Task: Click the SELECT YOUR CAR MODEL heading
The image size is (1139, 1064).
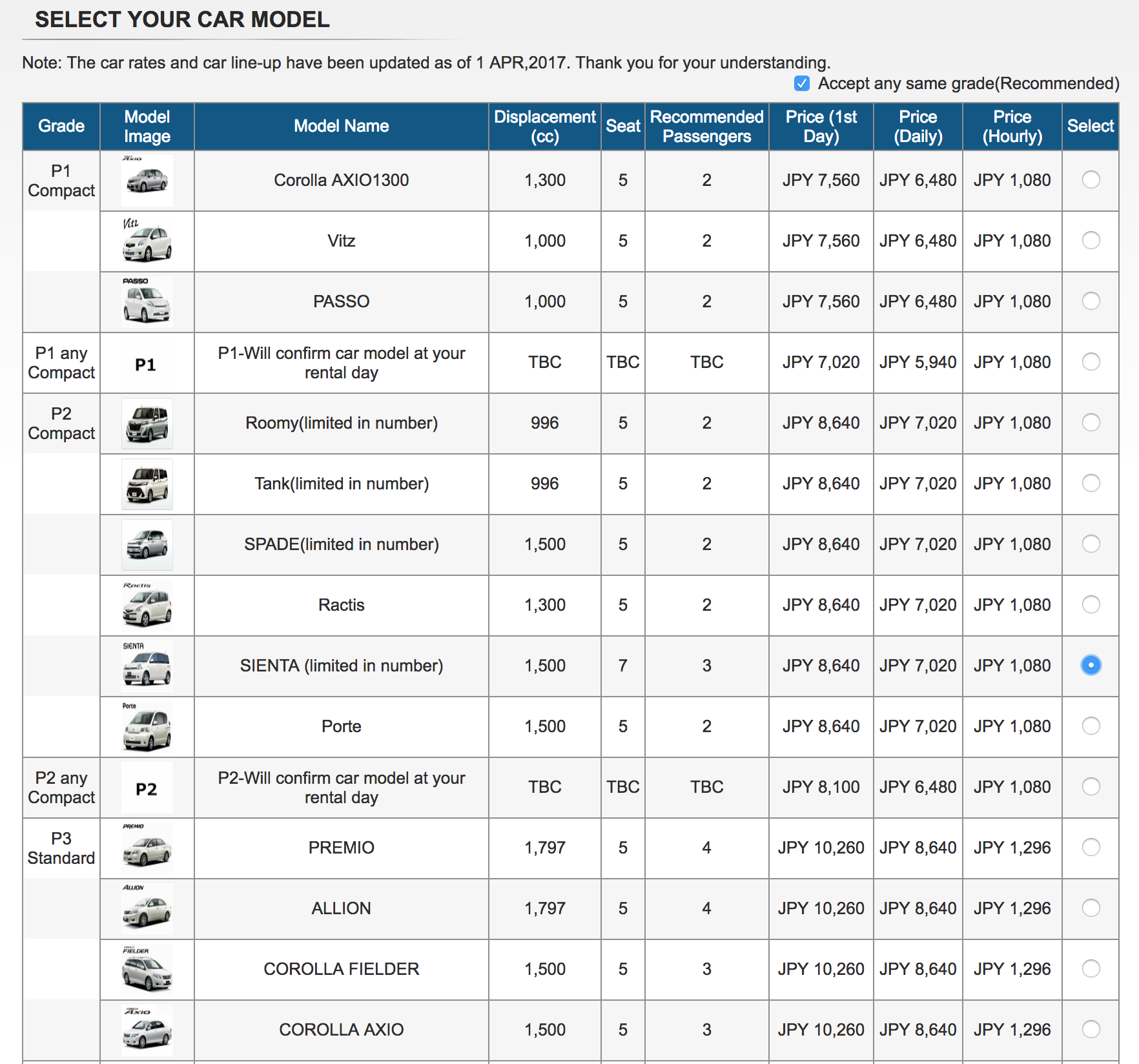Action: [182, 19]
